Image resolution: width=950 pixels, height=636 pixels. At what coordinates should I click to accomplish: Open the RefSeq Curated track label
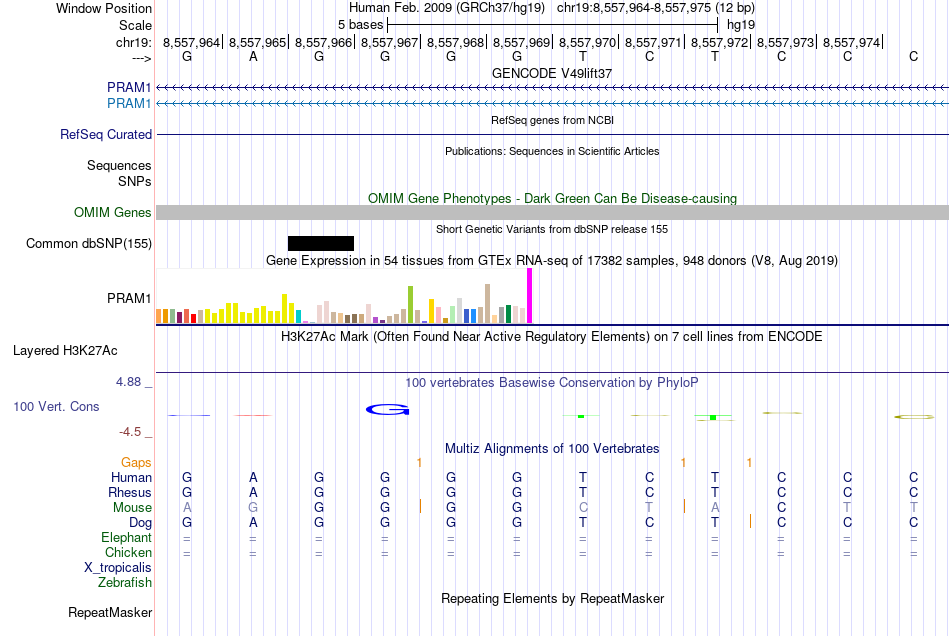(x=105, y=134)
